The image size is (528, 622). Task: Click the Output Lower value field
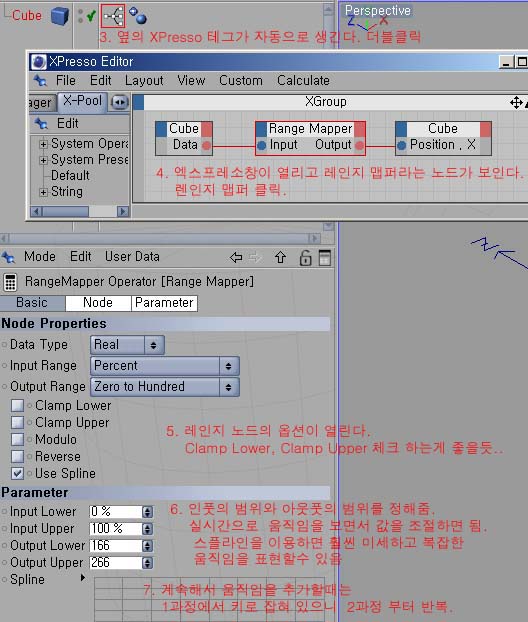[116, 546]
